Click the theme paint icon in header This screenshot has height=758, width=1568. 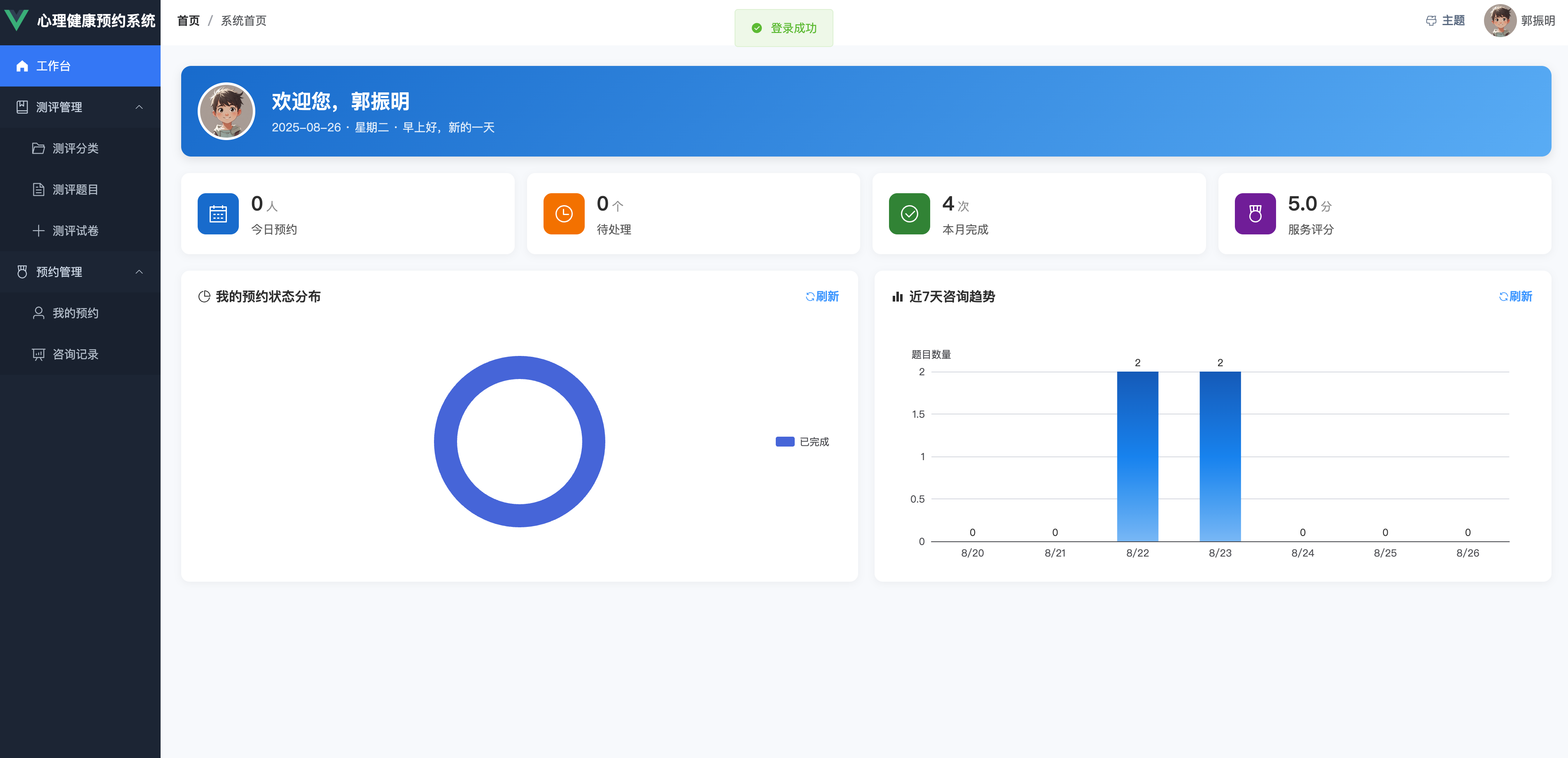click(1431, 21)
